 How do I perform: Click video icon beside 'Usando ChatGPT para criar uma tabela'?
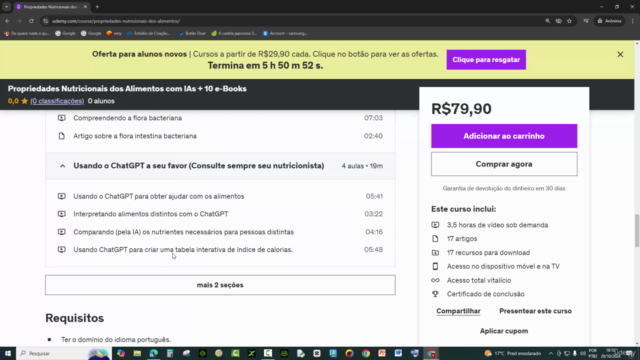tap(62, 249)
